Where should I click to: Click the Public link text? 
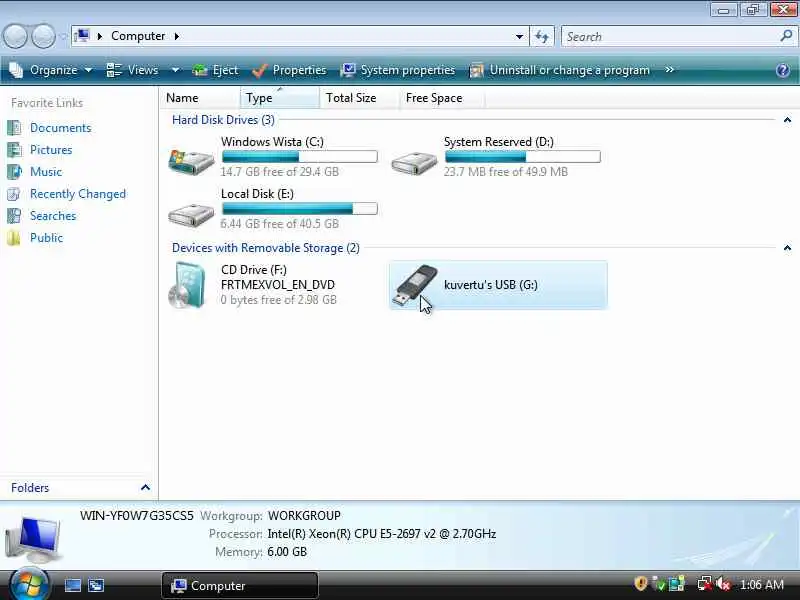tap(46, 238)
